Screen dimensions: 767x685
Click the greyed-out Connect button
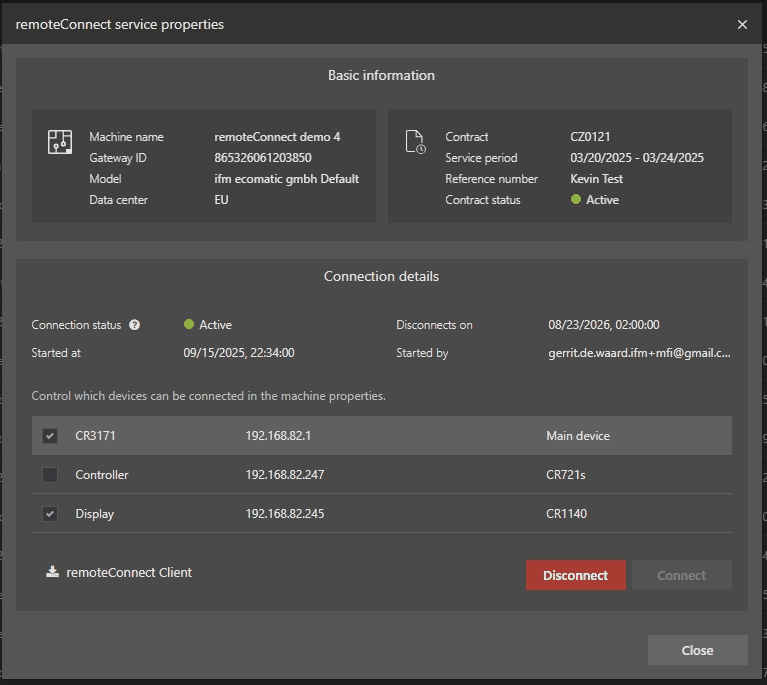[x=681, y=575]
